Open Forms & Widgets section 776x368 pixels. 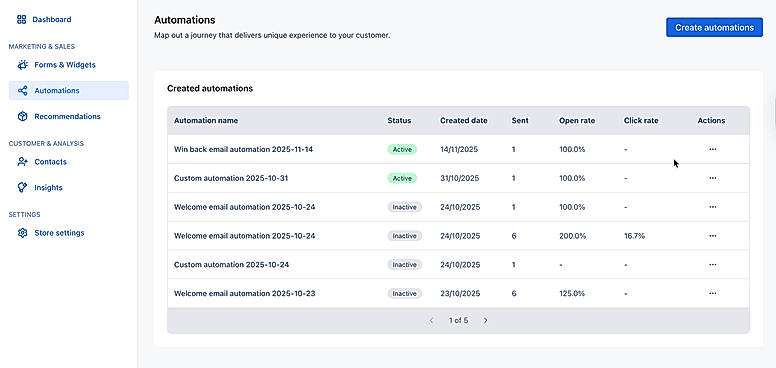tap(65, 65)
